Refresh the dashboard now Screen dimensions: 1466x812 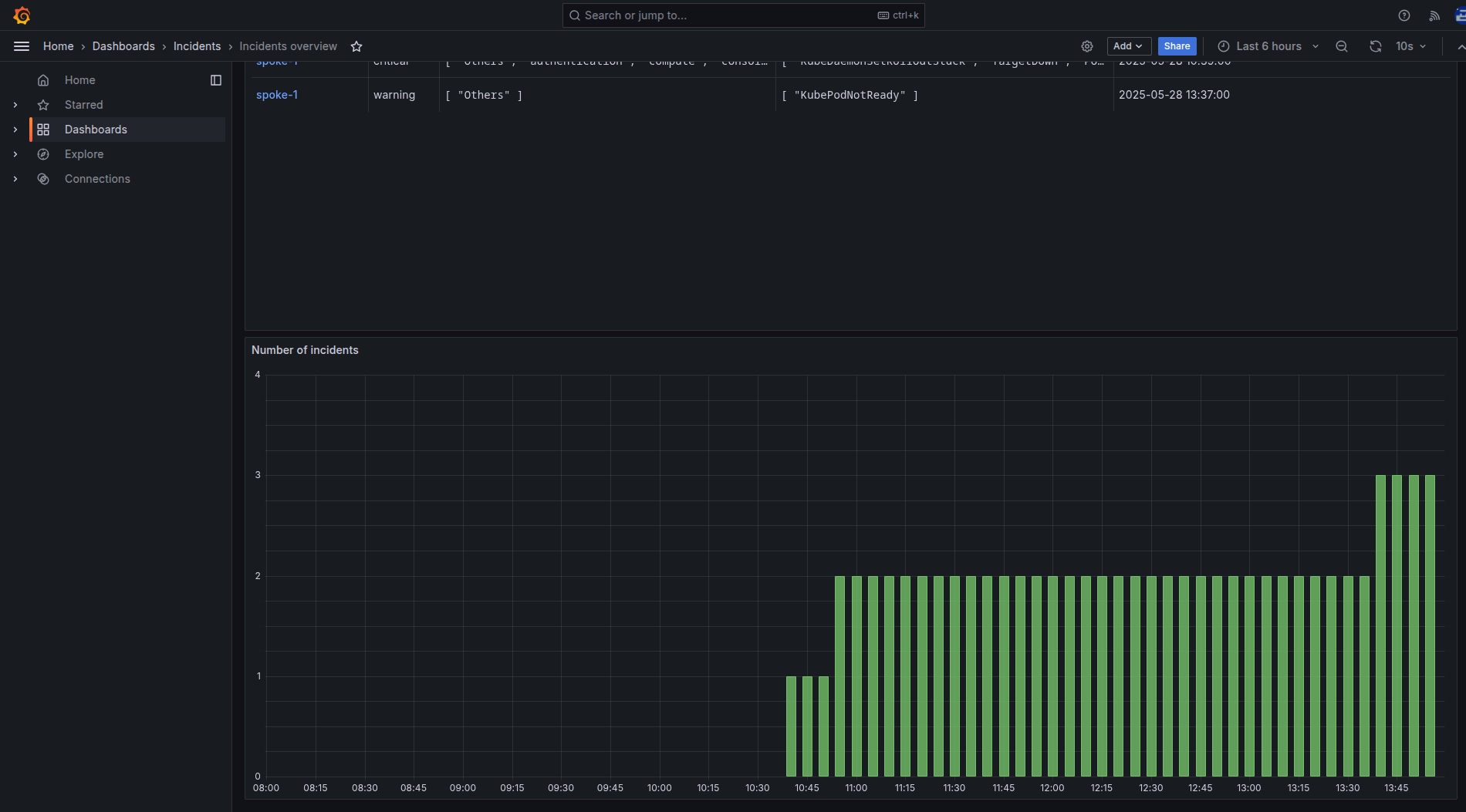point(1376,46)
